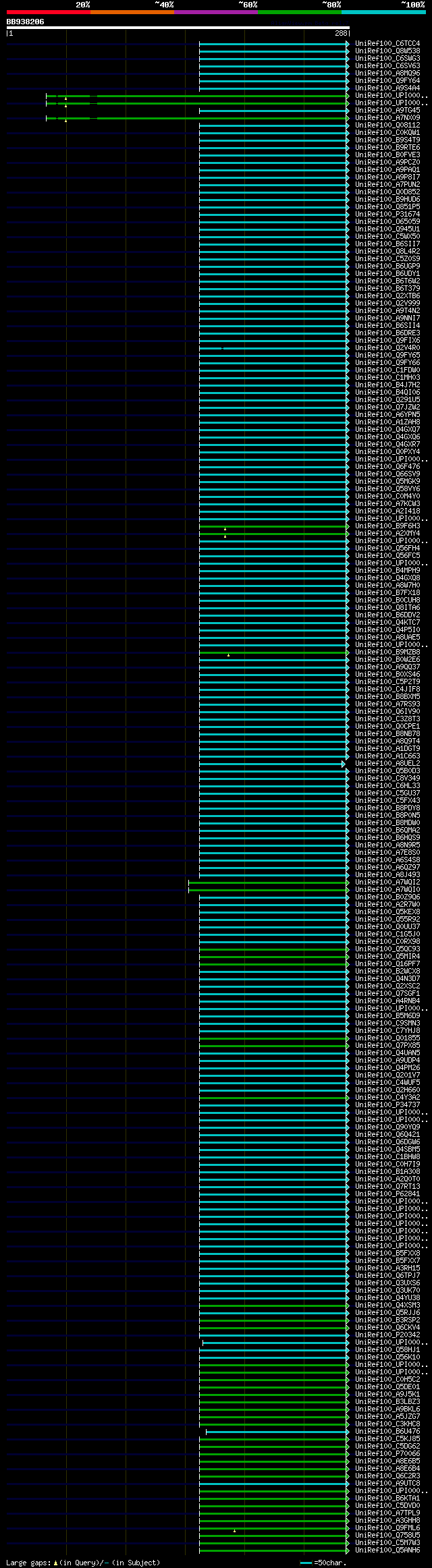
Task: Select the hit UniRef100_B9RTE6
Action: pyautogui.click(x=387, y=148)
